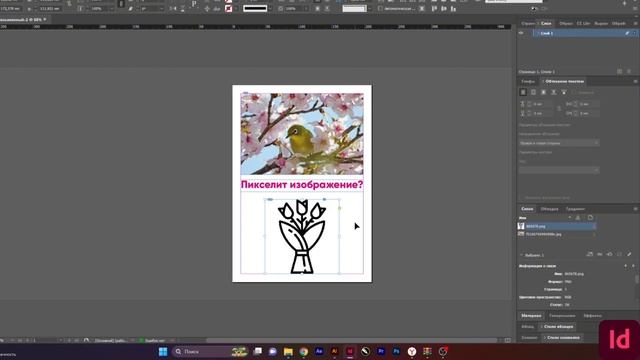Toggle the auto-fit checkbox in control bar
Screen dimensions: 640x360
(380, 9)
